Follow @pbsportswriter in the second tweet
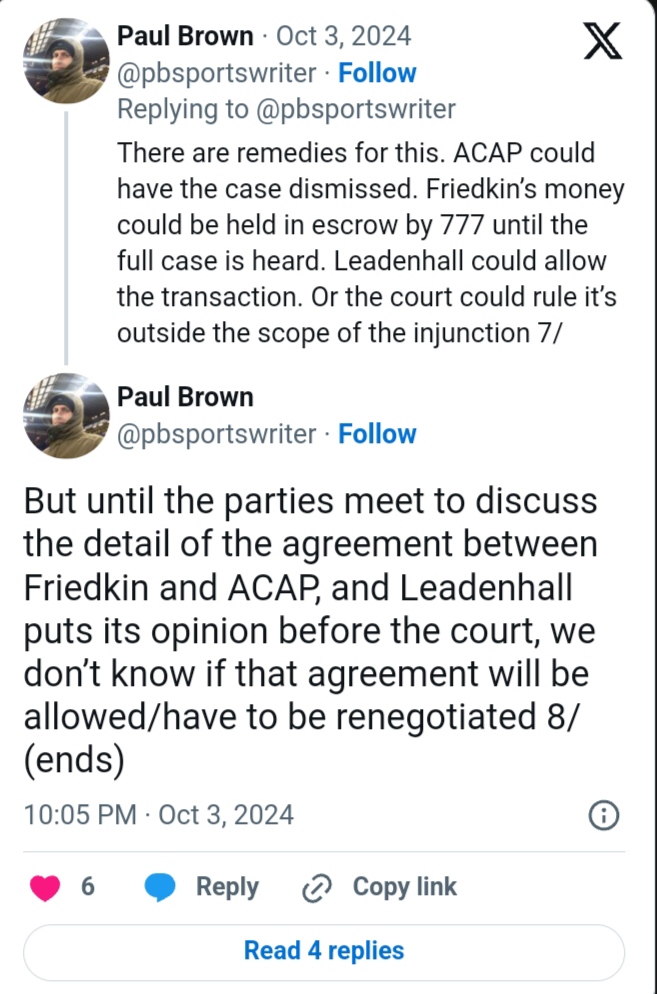Image resolution: width=657 pixels, height=994 pixels. coord(377,434)
